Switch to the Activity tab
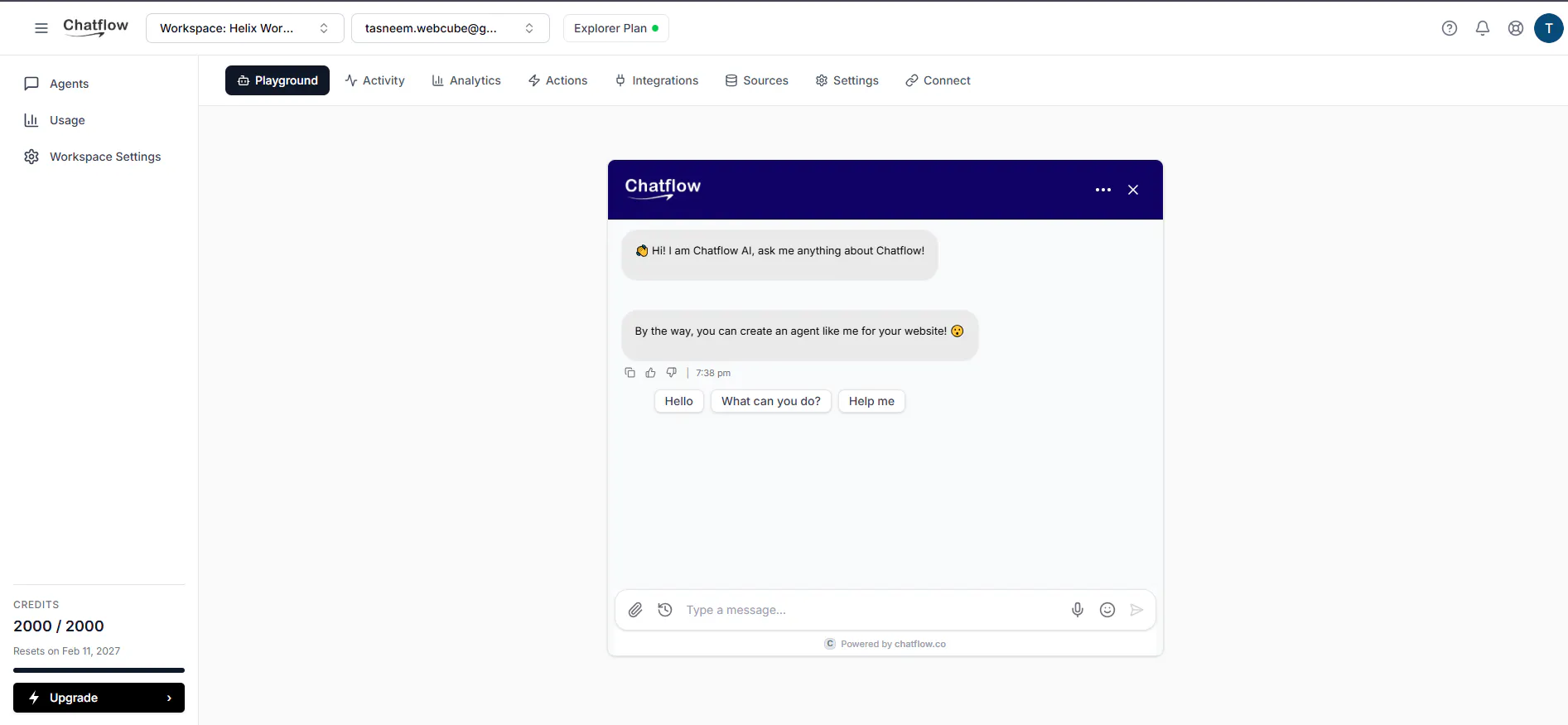This screenshot has width=1568, height=725. pos(375,80)
